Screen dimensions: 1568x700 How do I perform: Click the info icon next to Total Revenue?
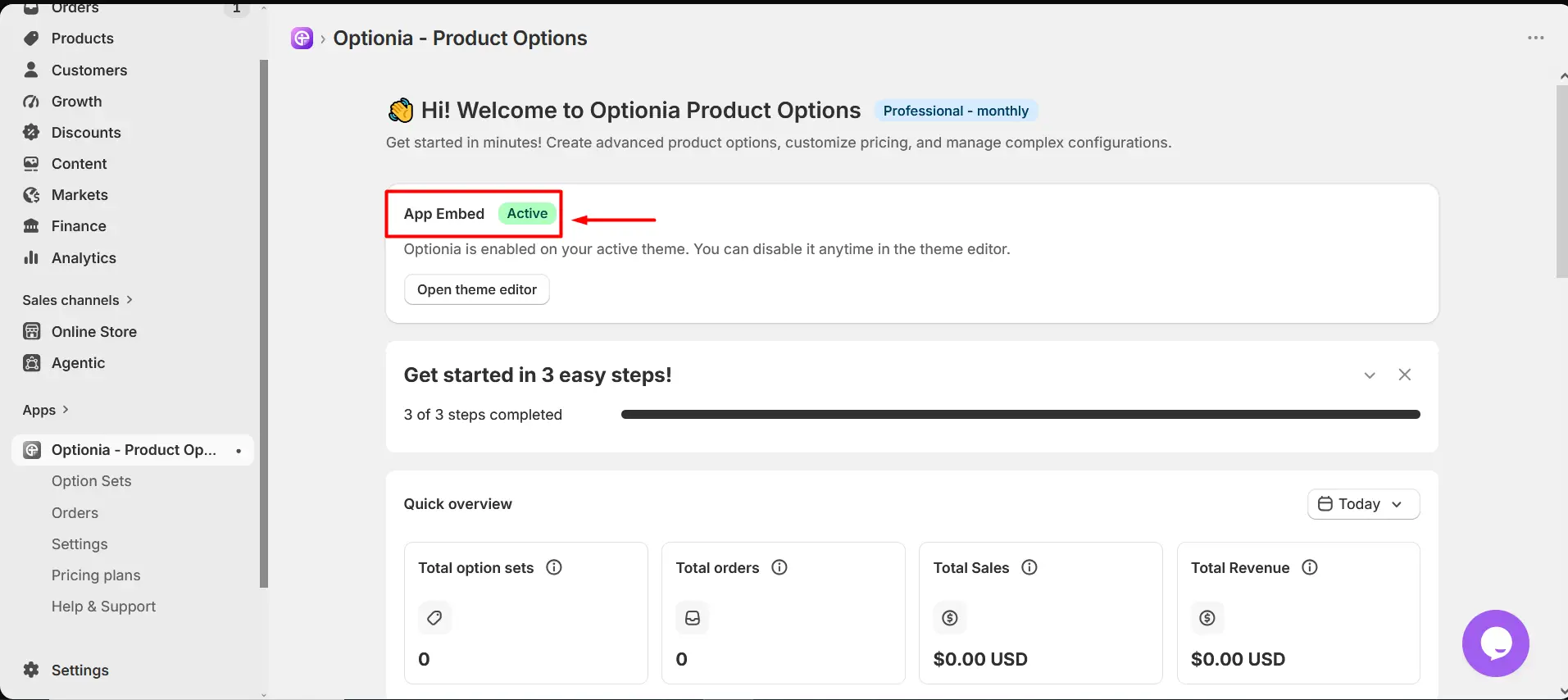pos(1310,567)
